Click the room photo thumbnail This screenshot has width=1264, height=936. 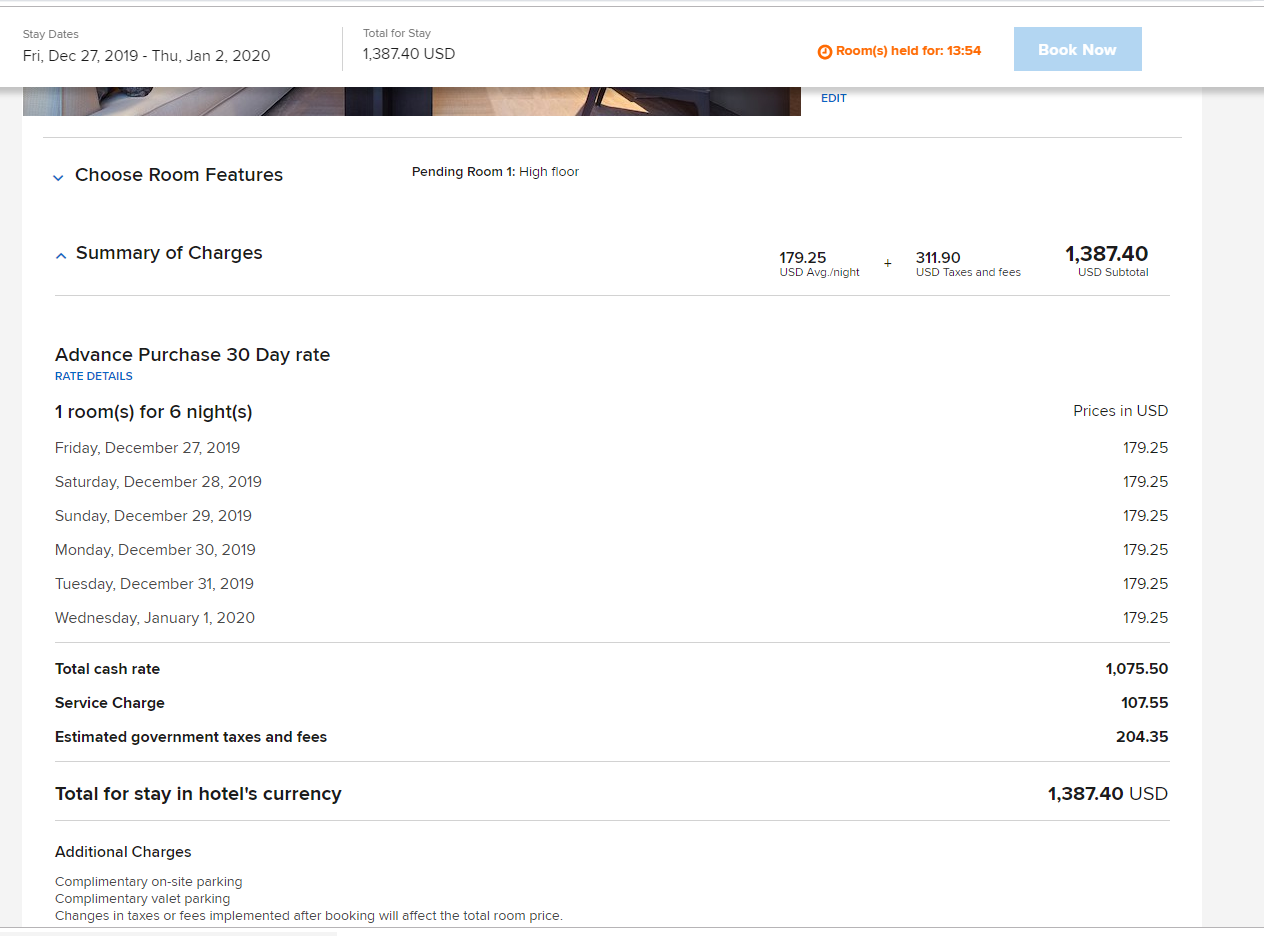tap(412, 101)
